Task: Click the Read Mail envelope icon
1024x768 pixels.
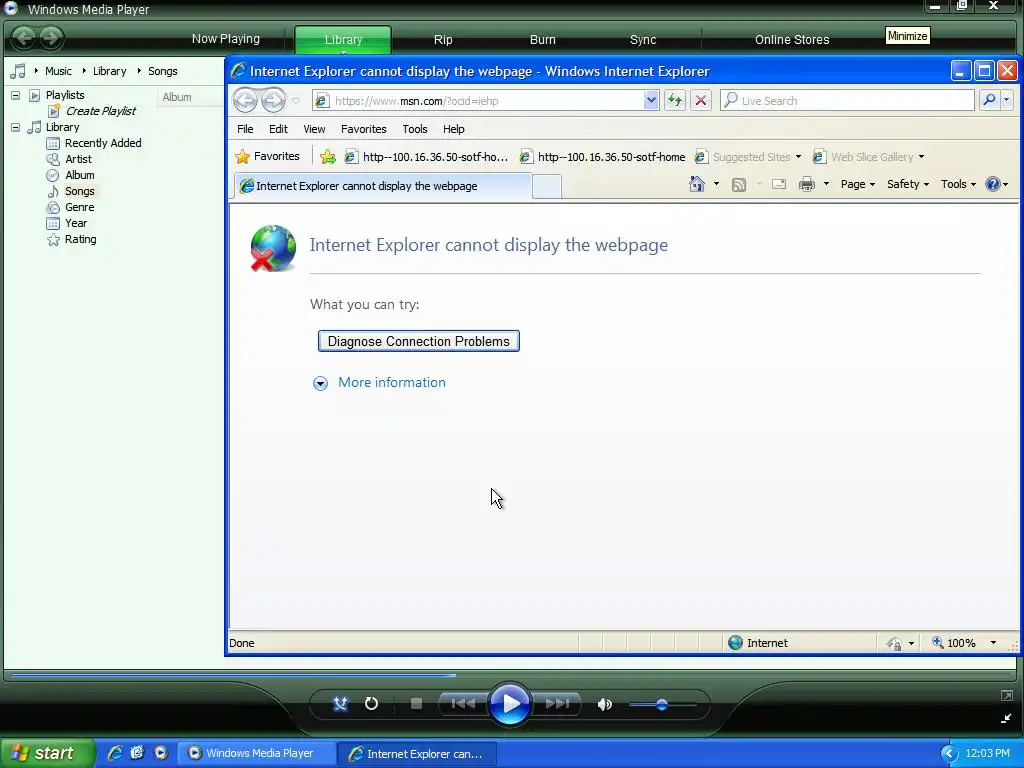Action: (x=778, y=184)
